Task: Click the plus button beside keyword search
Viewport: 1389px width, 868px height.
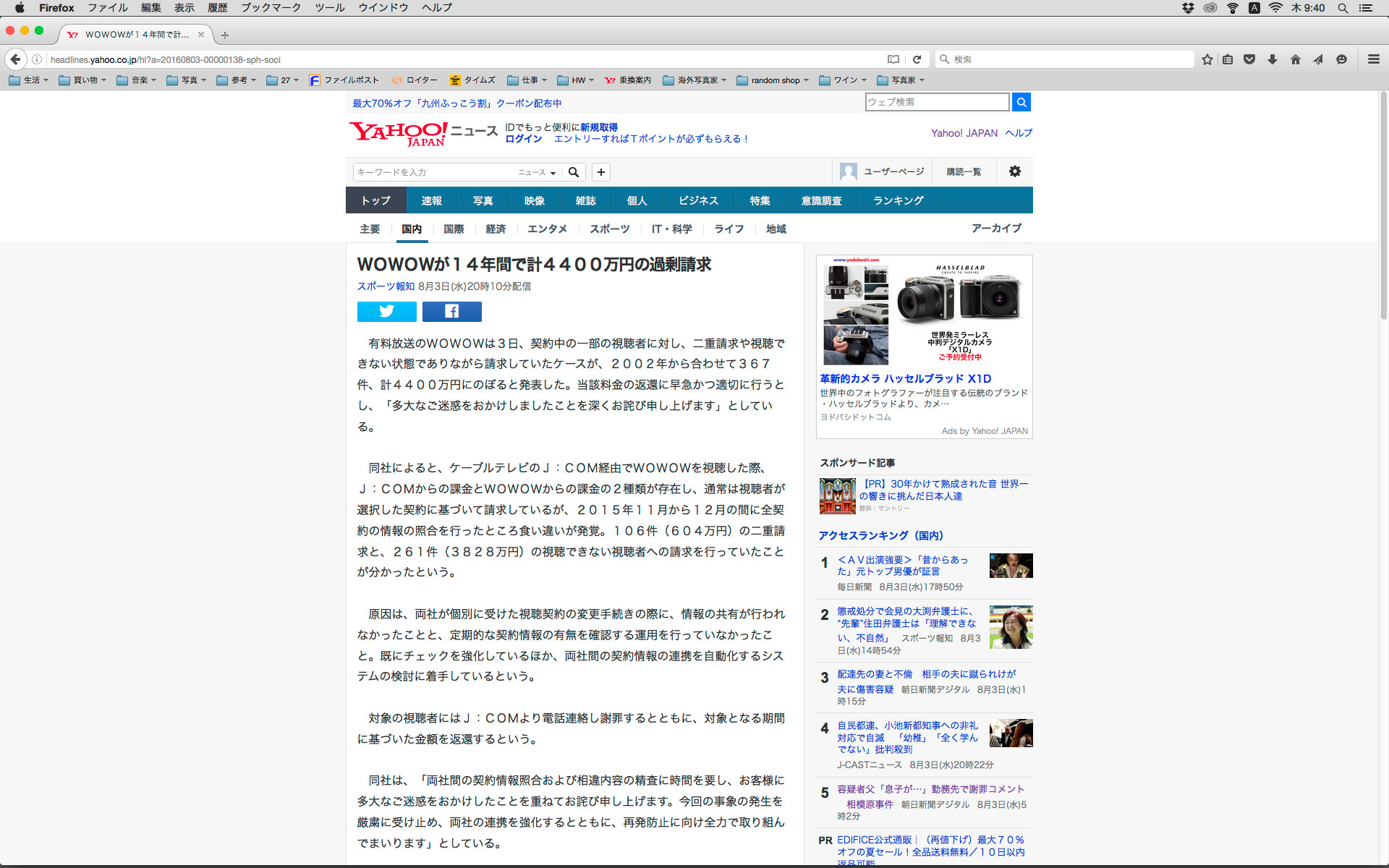Action: 600,172
